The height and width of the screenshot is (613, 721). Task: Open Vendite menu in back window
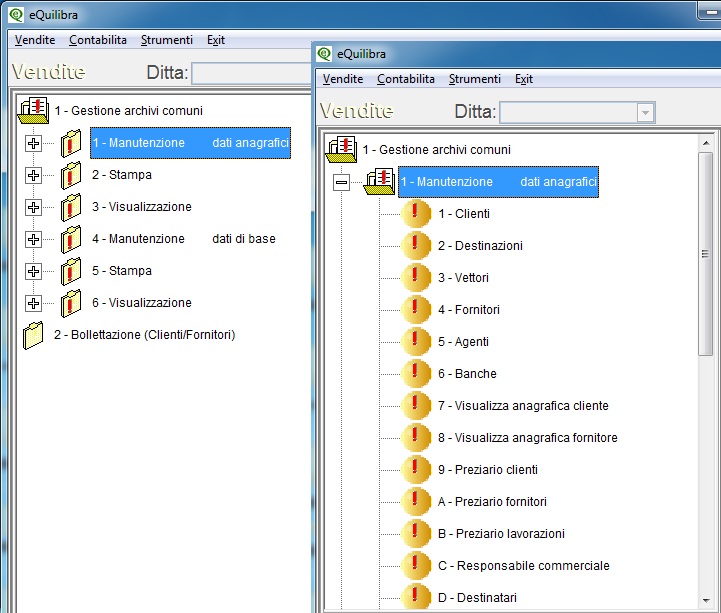[34, 40]
